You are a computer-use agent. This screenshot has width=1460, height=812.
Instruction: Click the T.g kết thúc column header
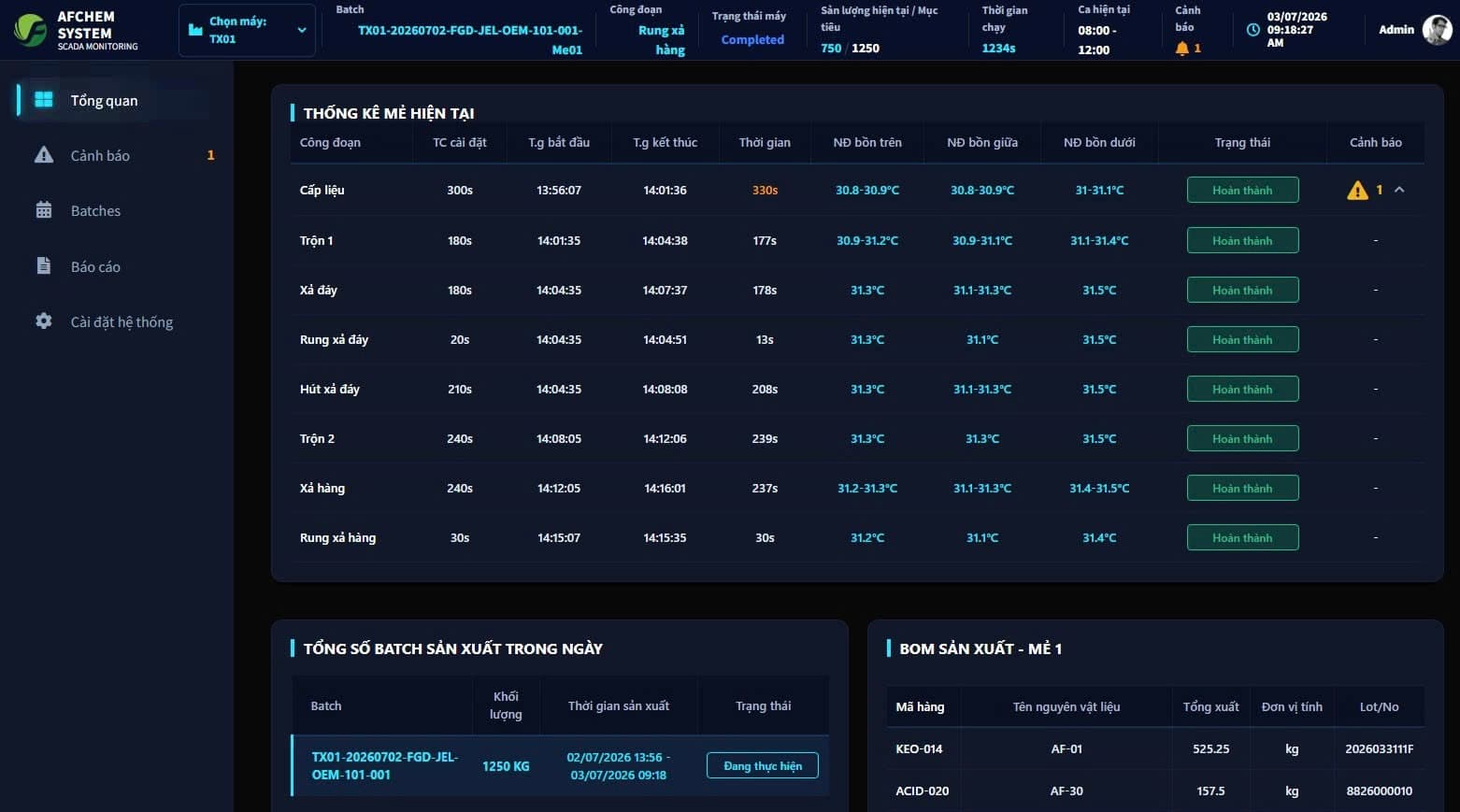pyautogui.click(x=665, y=142)
